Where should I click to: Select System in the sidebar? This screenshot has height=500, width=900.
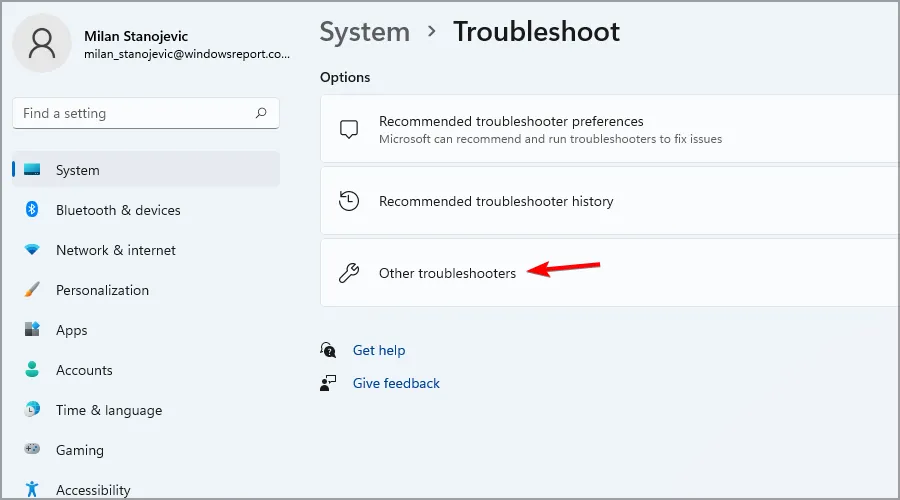tap(77, 170)
